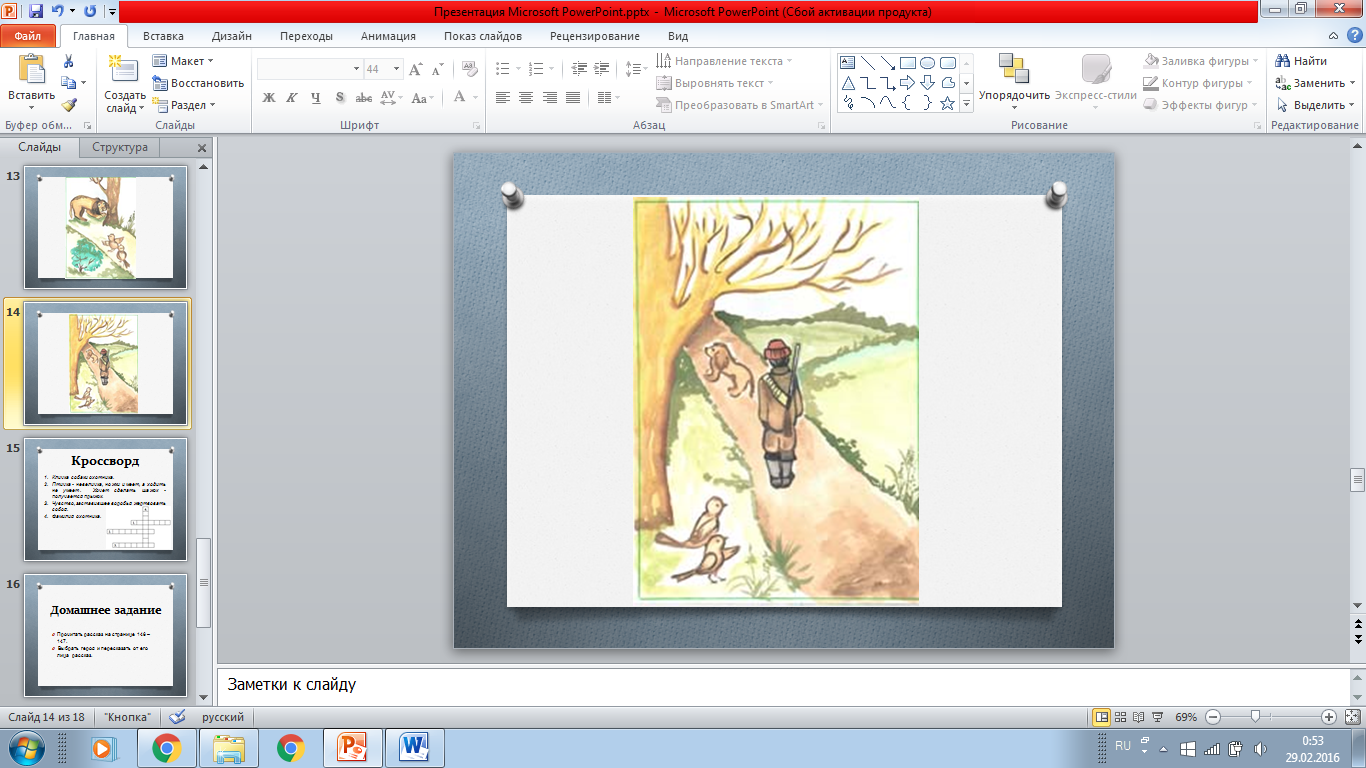Toggle bold formatting (Ж)

click(269, 98)
